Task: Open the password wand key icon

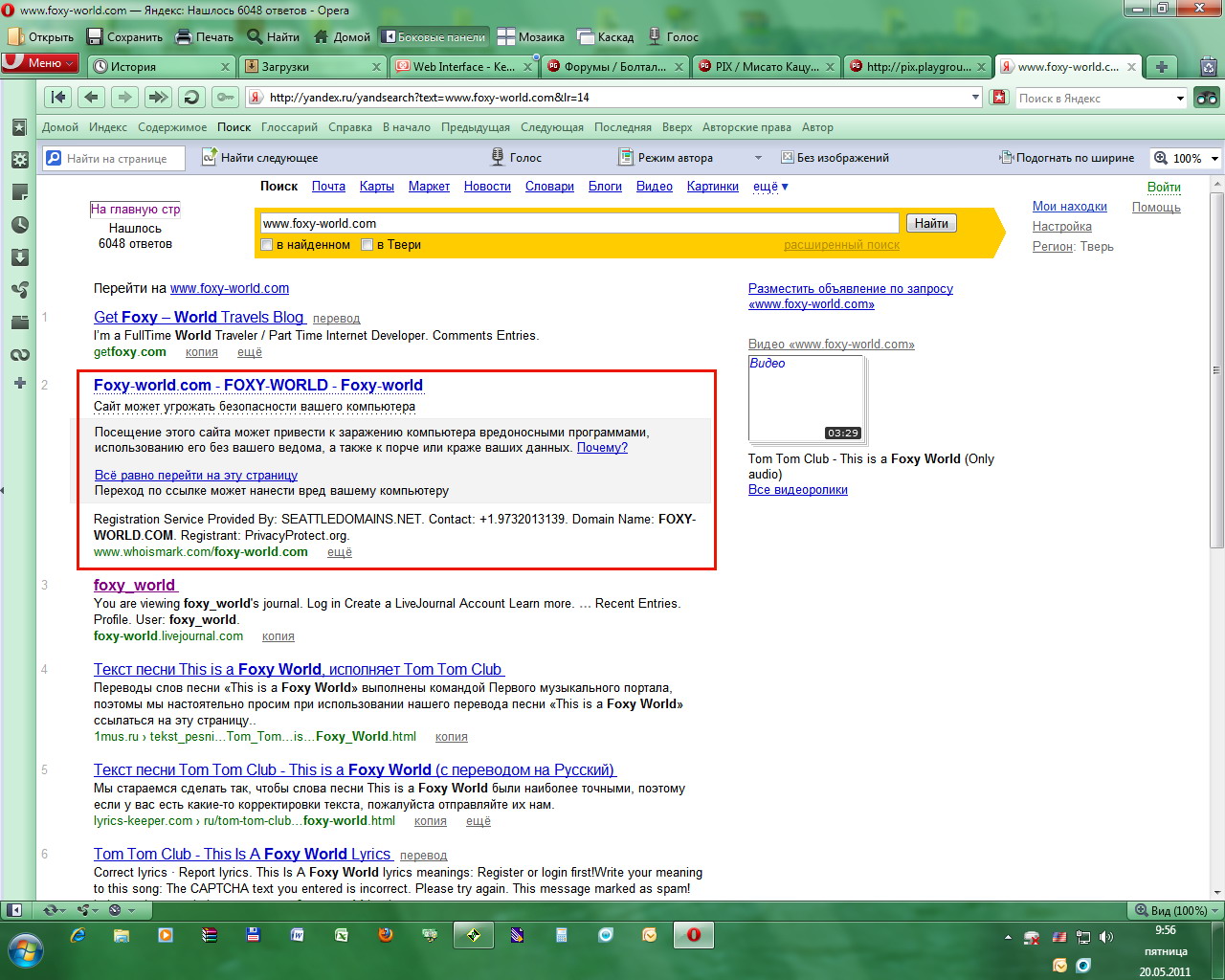Action: point(225,97)
